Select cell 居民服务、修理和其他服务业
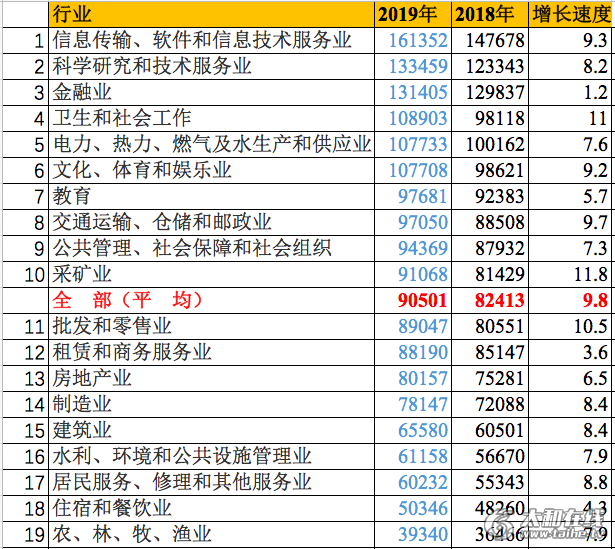615x549 pixels. tap(211, 482)
